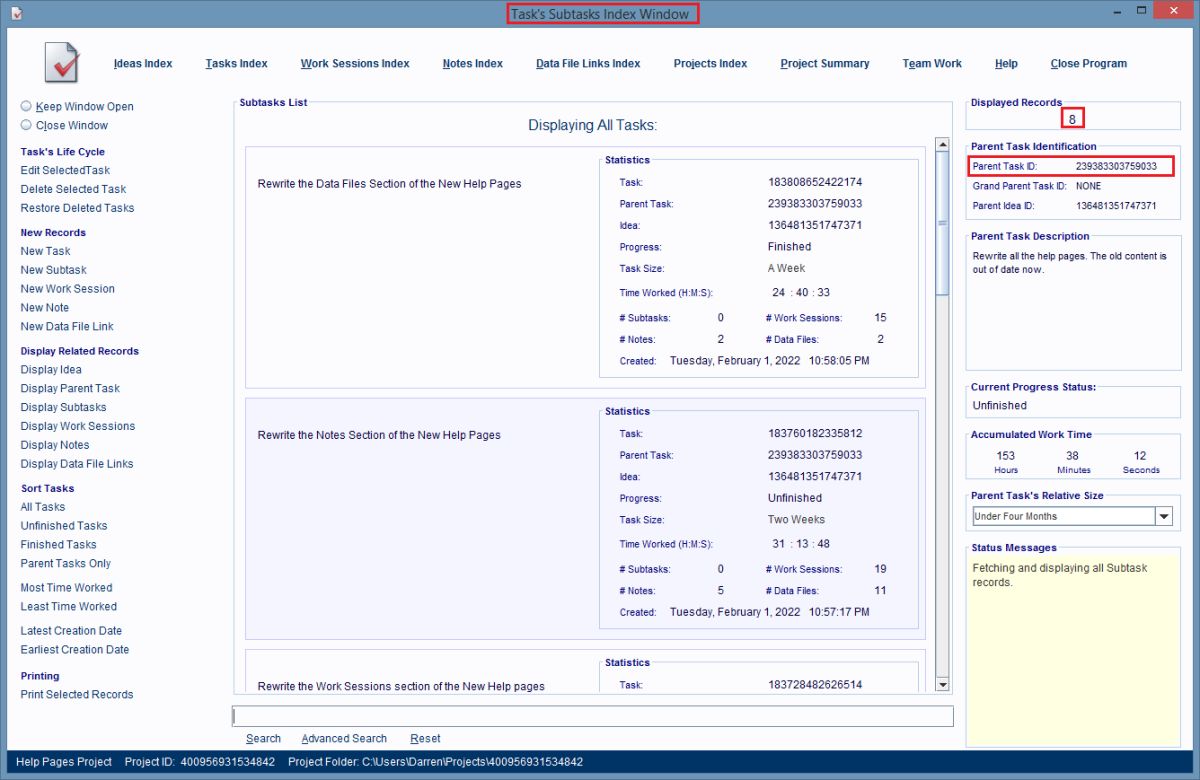Image resolution: width=1200 pixels, height=780 pixels.
Task: Select 'Rewrite the Work Sessions section' task record
Action: 585,671
